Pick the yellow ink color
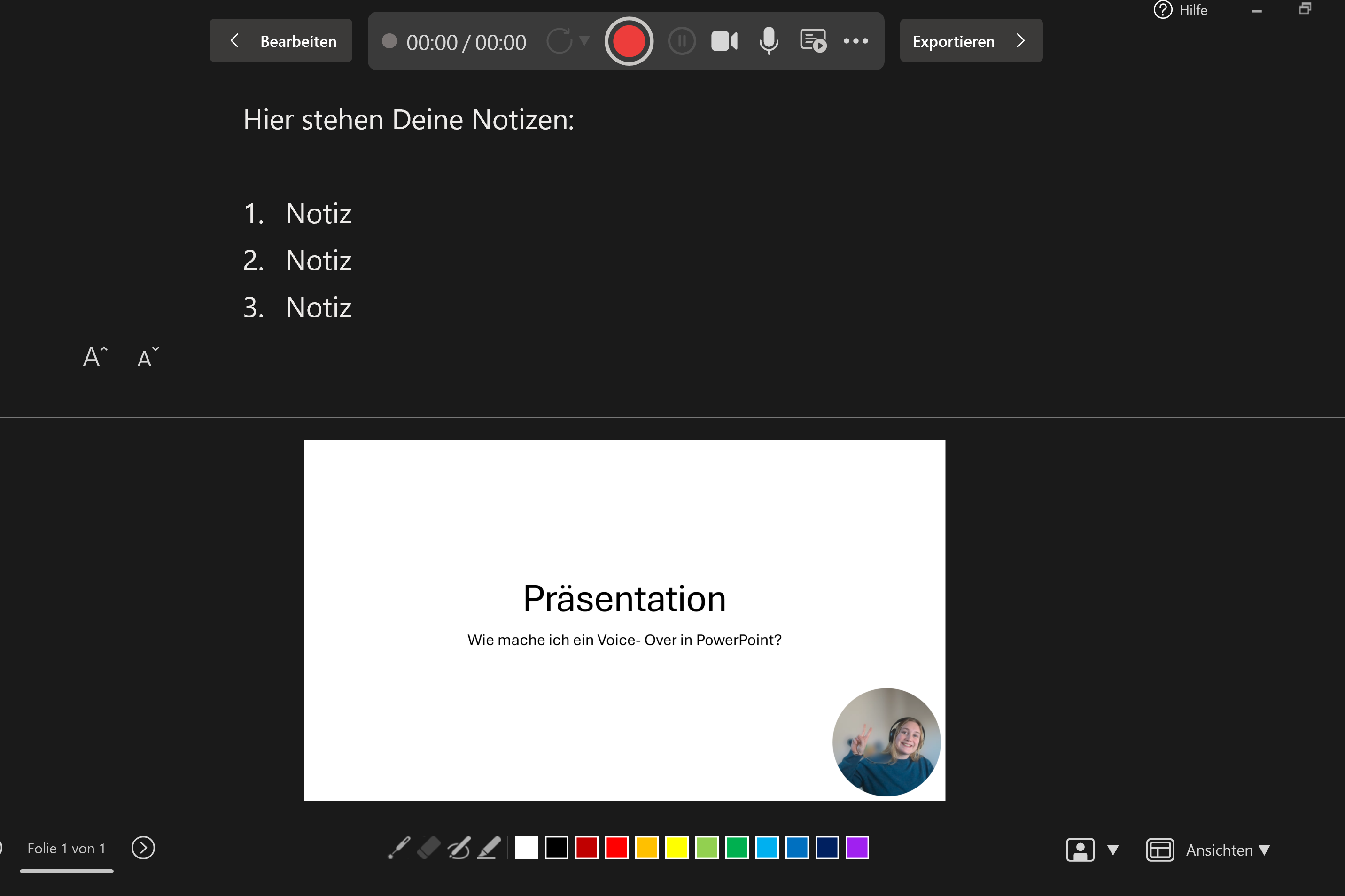 click(677, 848)
